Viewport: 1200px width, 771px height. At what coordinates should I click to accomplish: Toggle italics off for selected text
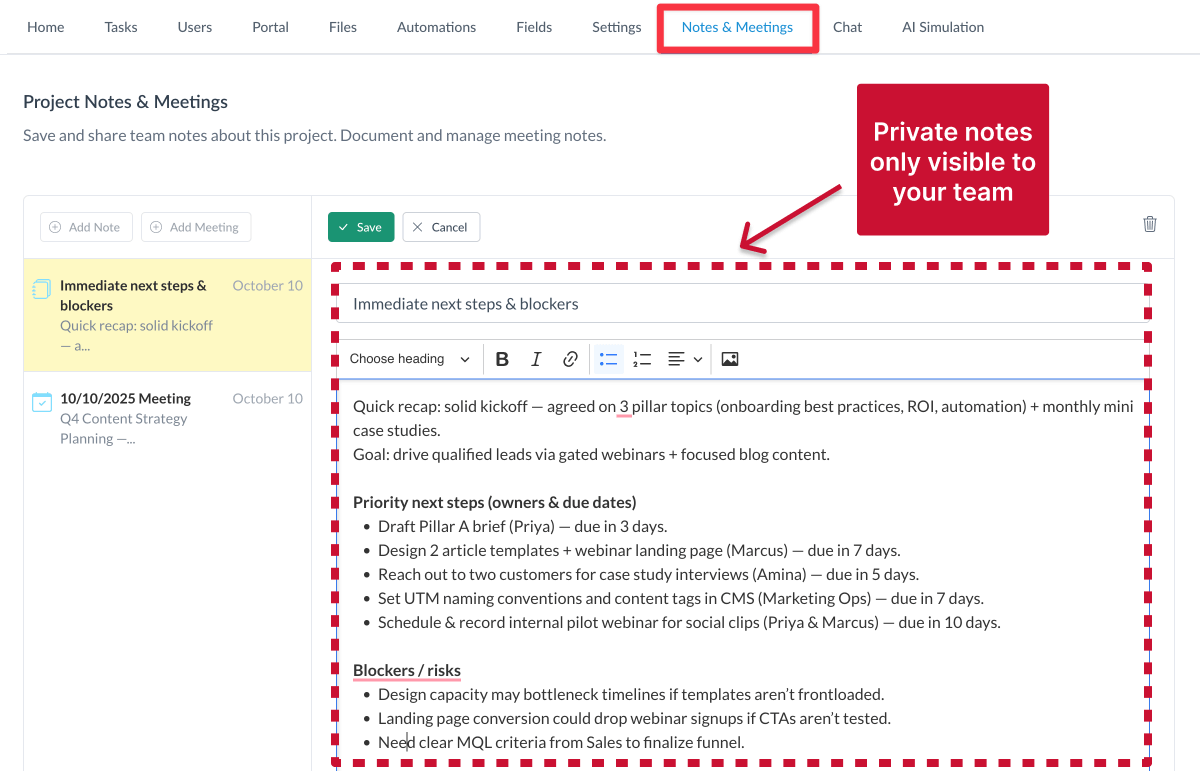[536, 358]
